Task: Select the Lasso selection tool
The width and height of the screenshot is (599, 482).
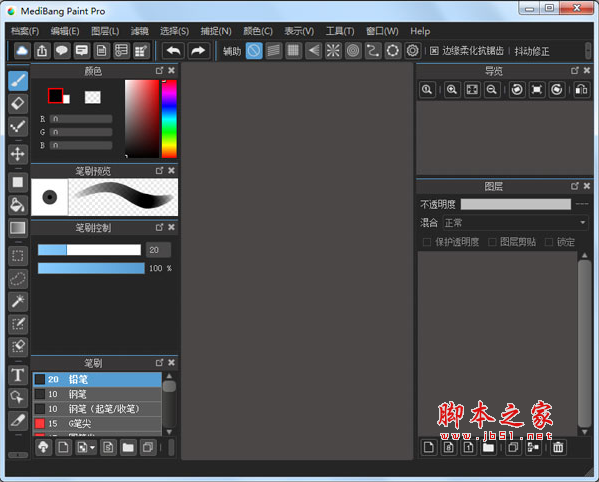Action: (18, 278)
